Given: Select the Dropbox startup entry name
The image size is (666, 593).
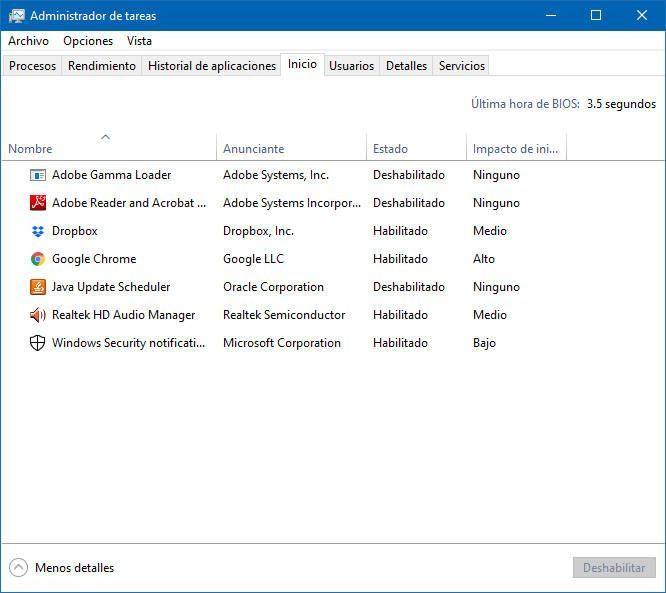Looking at the screenshot, I should pos(75,231).
